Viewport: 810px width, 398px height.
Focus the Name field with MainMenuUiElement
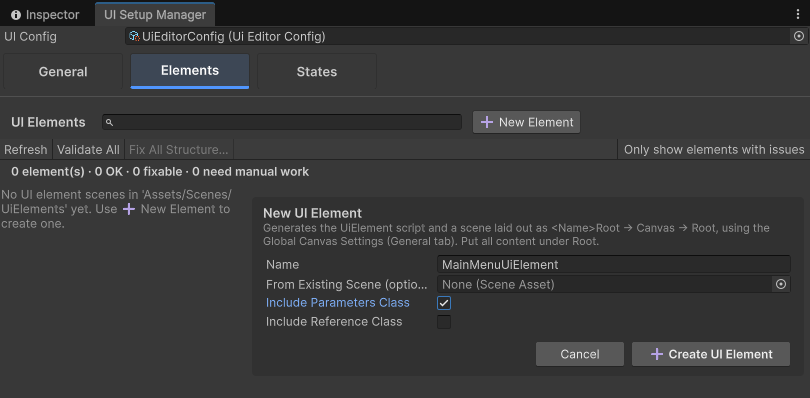tap(614, 265)
